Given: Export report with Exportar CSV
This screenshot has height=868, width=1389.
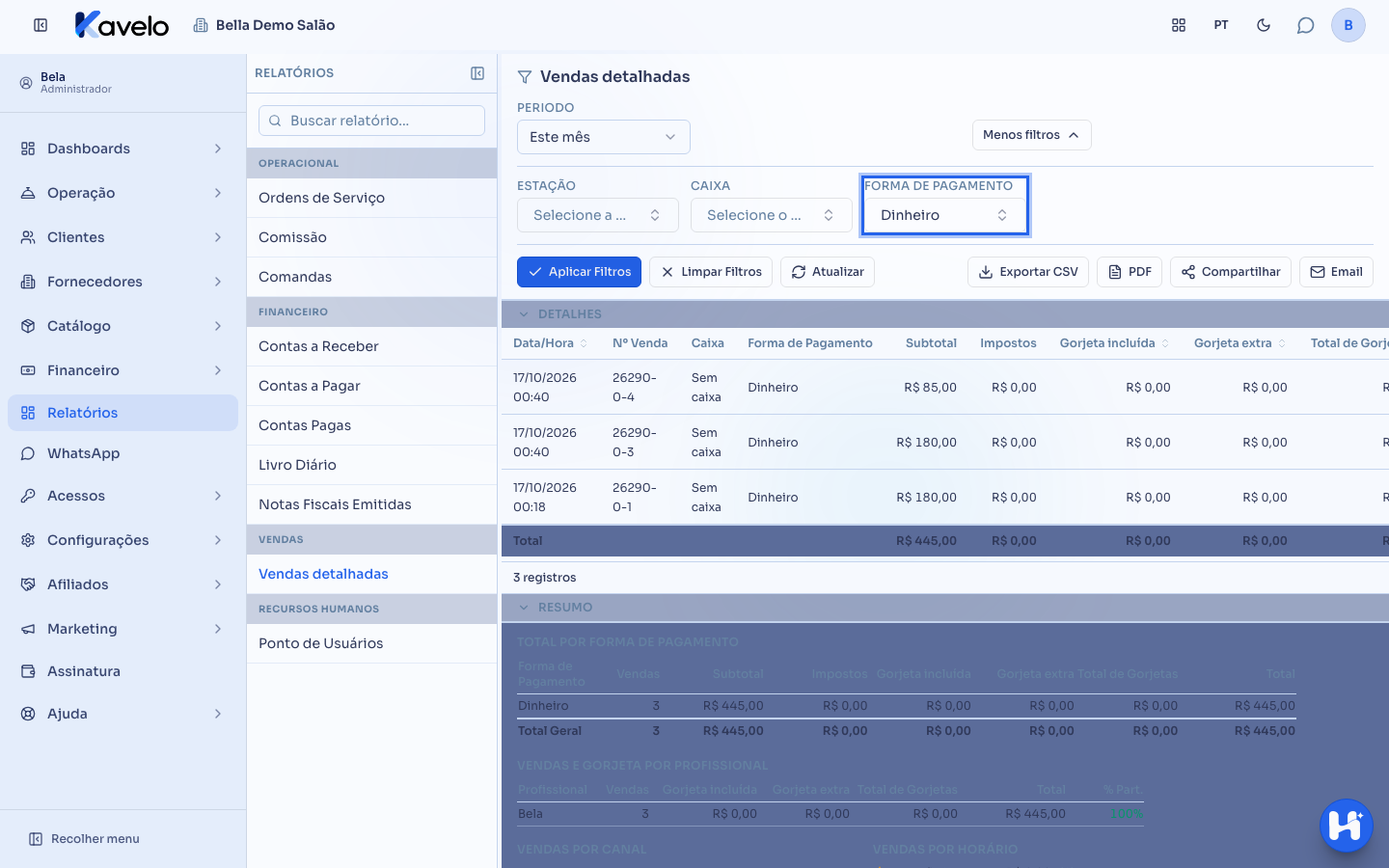Looking at the screenshot, I should click(1028, 272).
